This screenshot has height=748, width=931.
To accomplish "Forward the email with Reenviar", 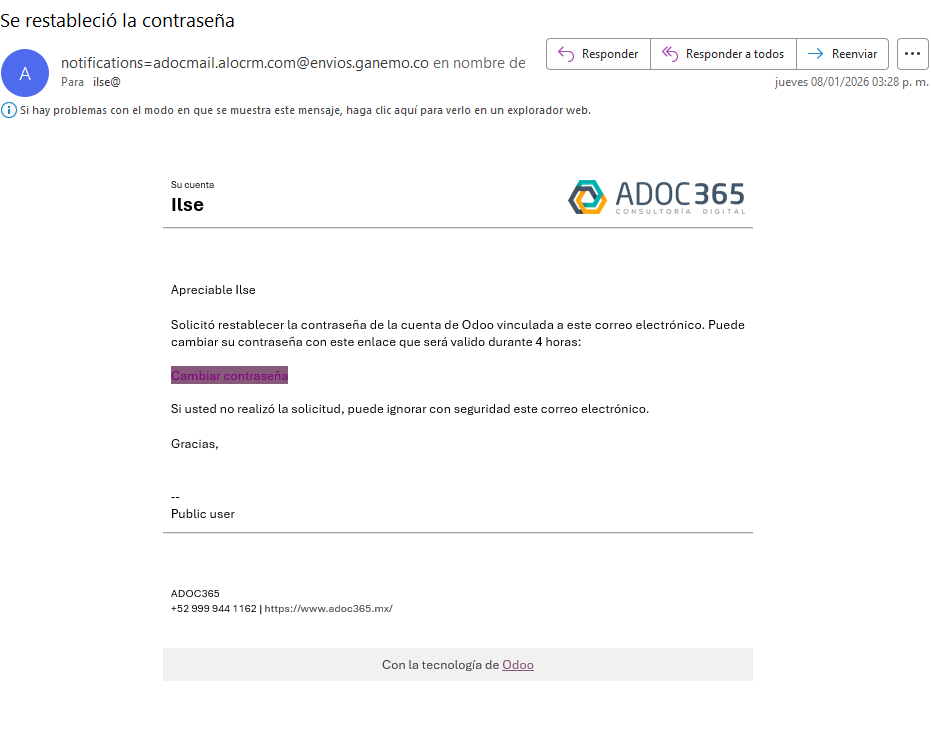I will [842, 54].
